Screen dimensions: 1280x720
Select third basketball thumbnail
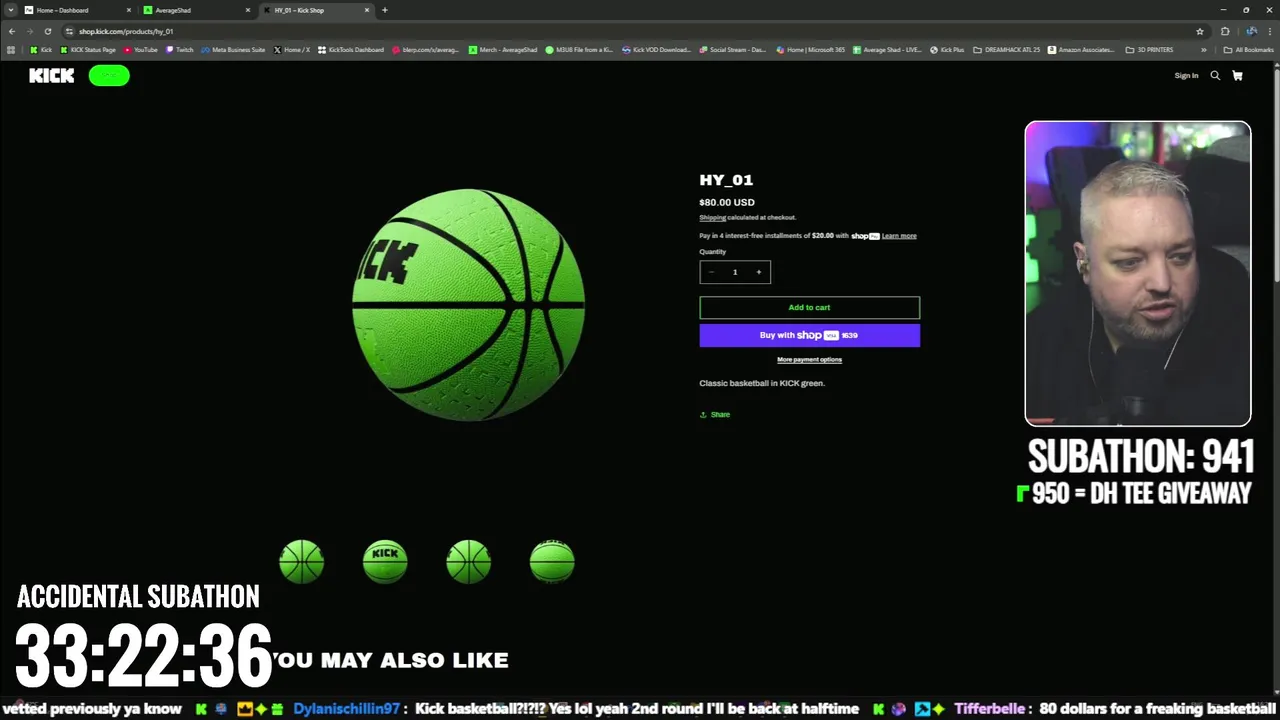click(469, 561)
